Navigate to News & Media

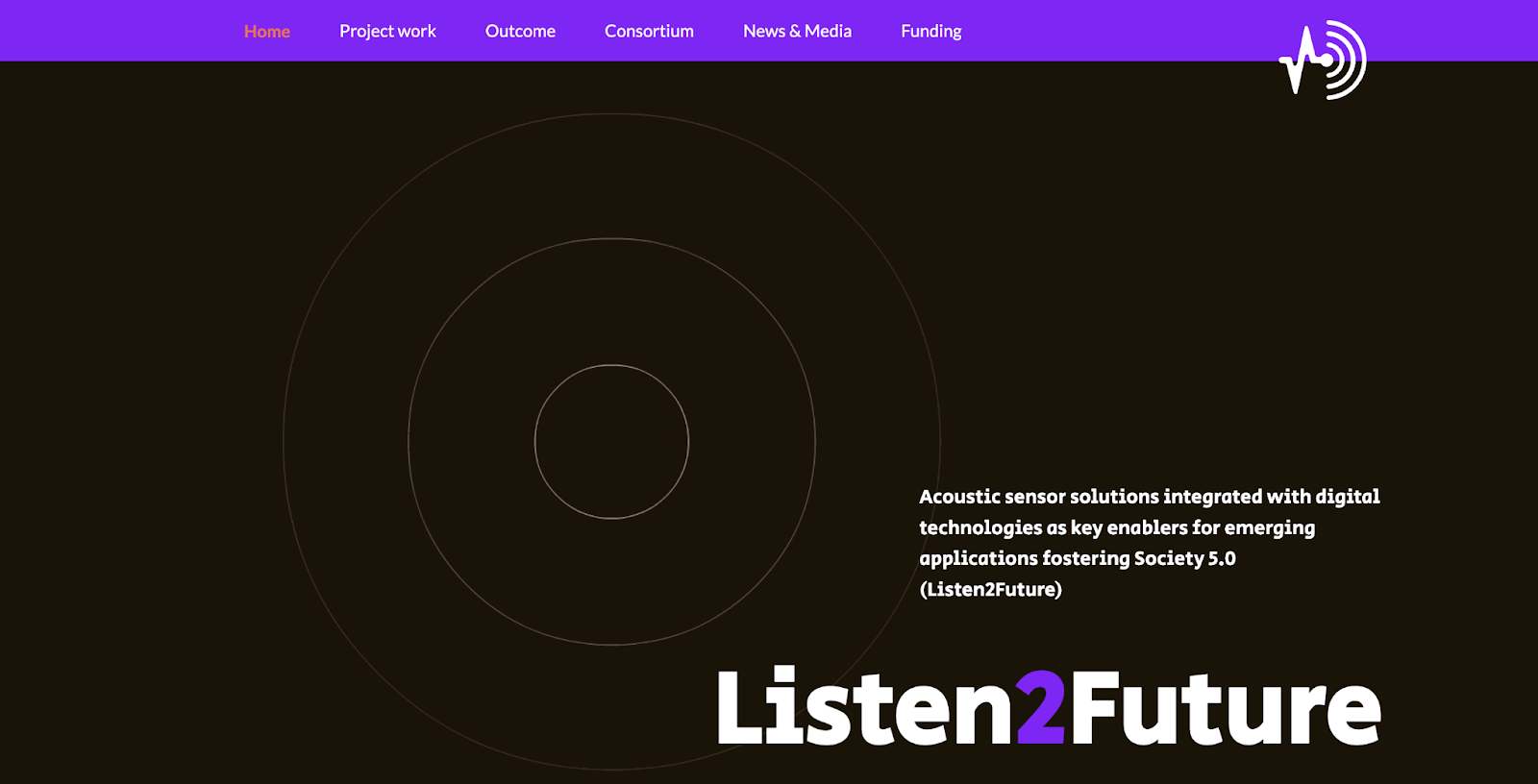point(797,31)
